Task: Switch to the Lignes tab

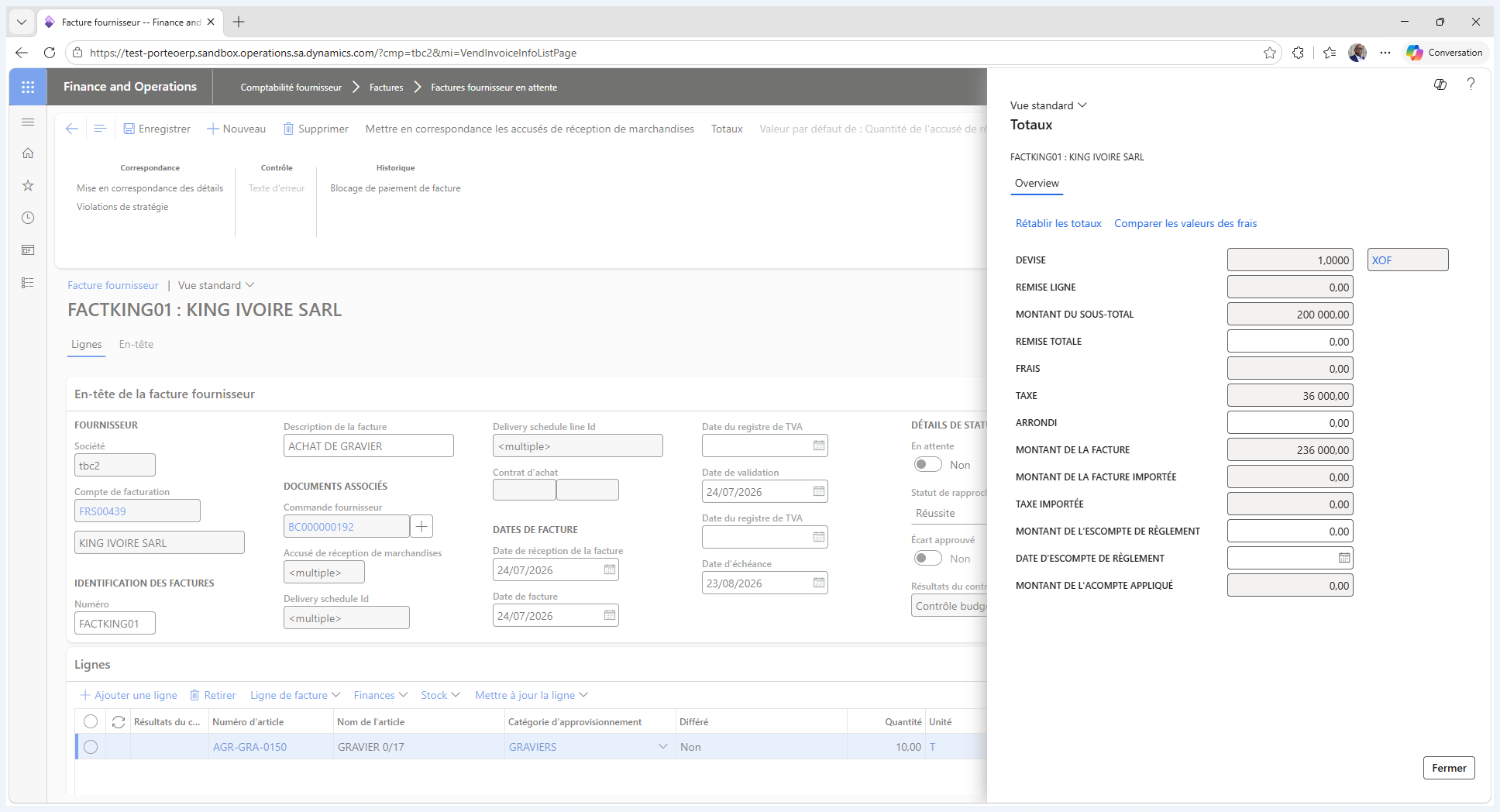Action: pyautogui.click(x=87, y=345)
